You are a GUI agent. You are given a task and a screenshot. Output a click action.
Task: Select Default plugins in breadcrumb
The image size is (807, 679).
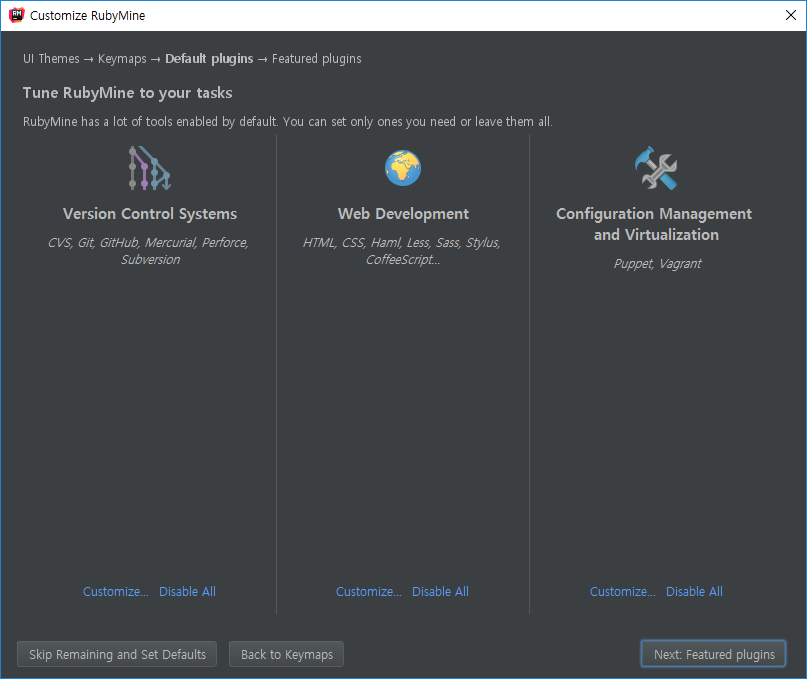tap(209, 59)
